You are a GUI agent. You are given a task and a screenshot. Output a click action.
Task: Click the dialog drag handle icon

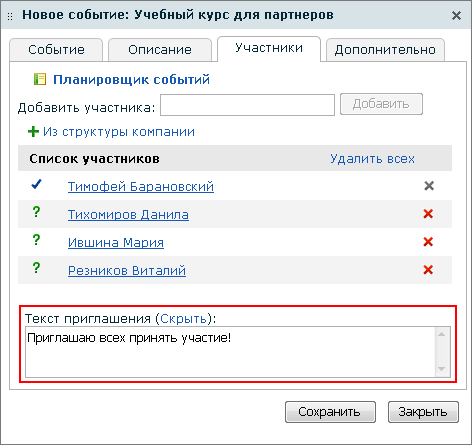click(x=10, y=16)
